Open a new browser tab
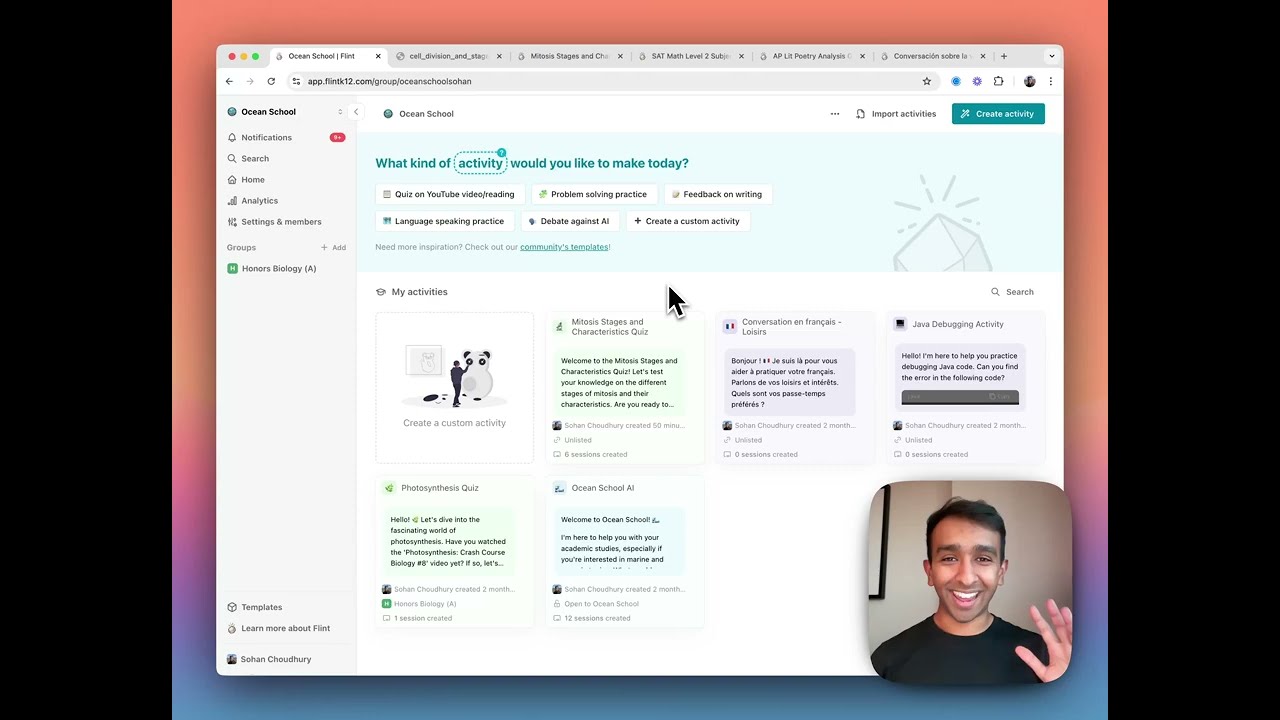Screen dimensions: 1280x720 [x=1004, y=56]
